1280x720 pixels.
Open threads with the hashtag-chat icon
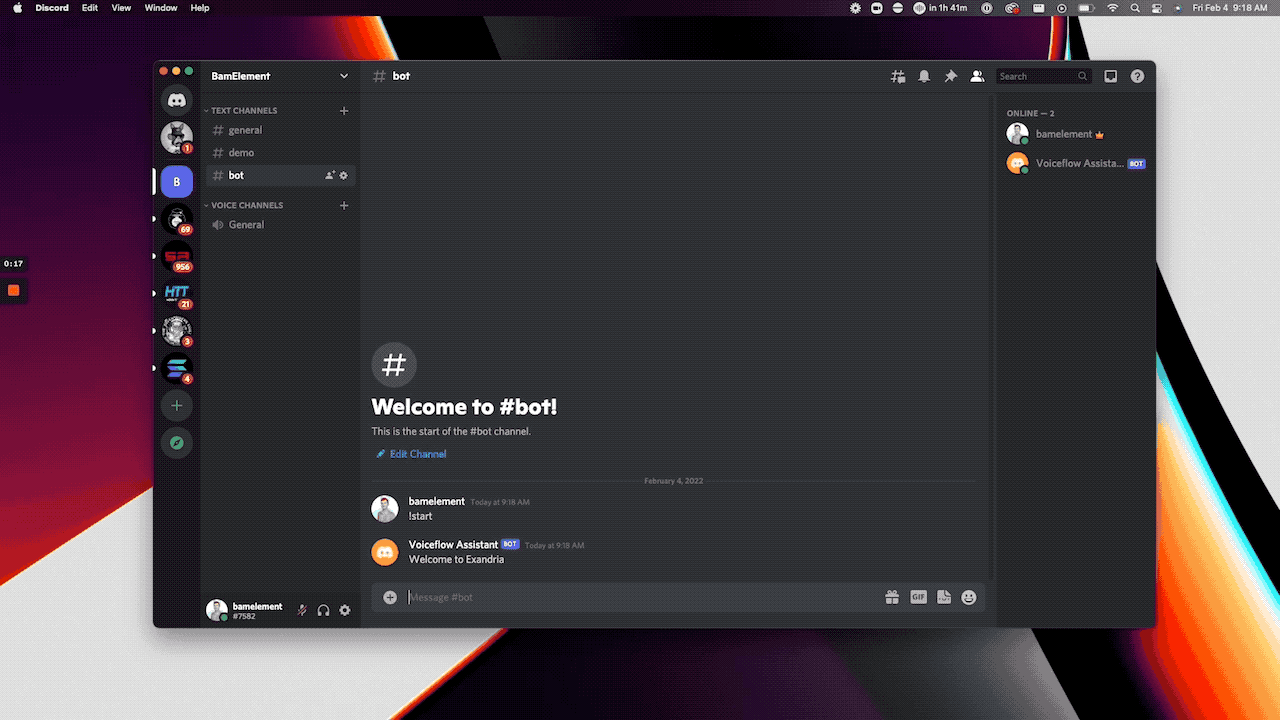click(x=897, y=75)
